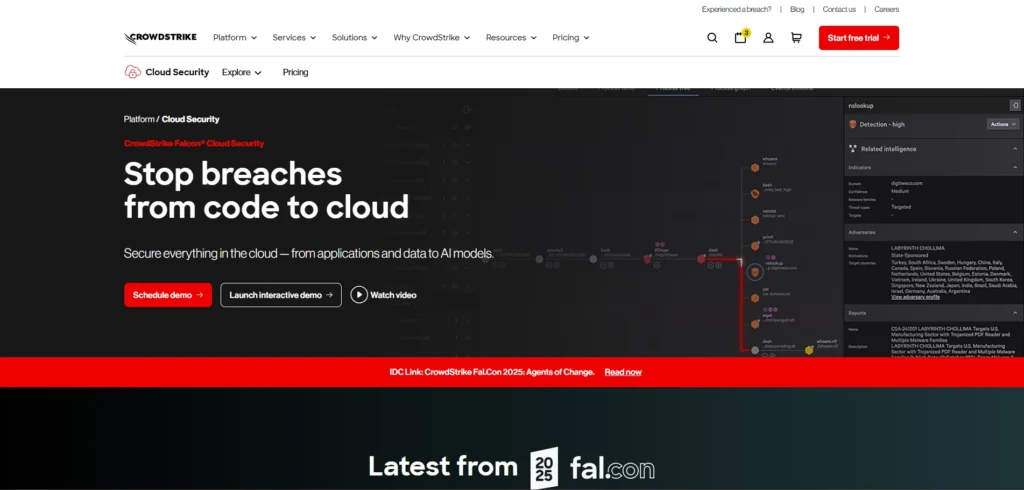Click the Related intelligence graph icon
The image size is (1024, 490).
852,149
